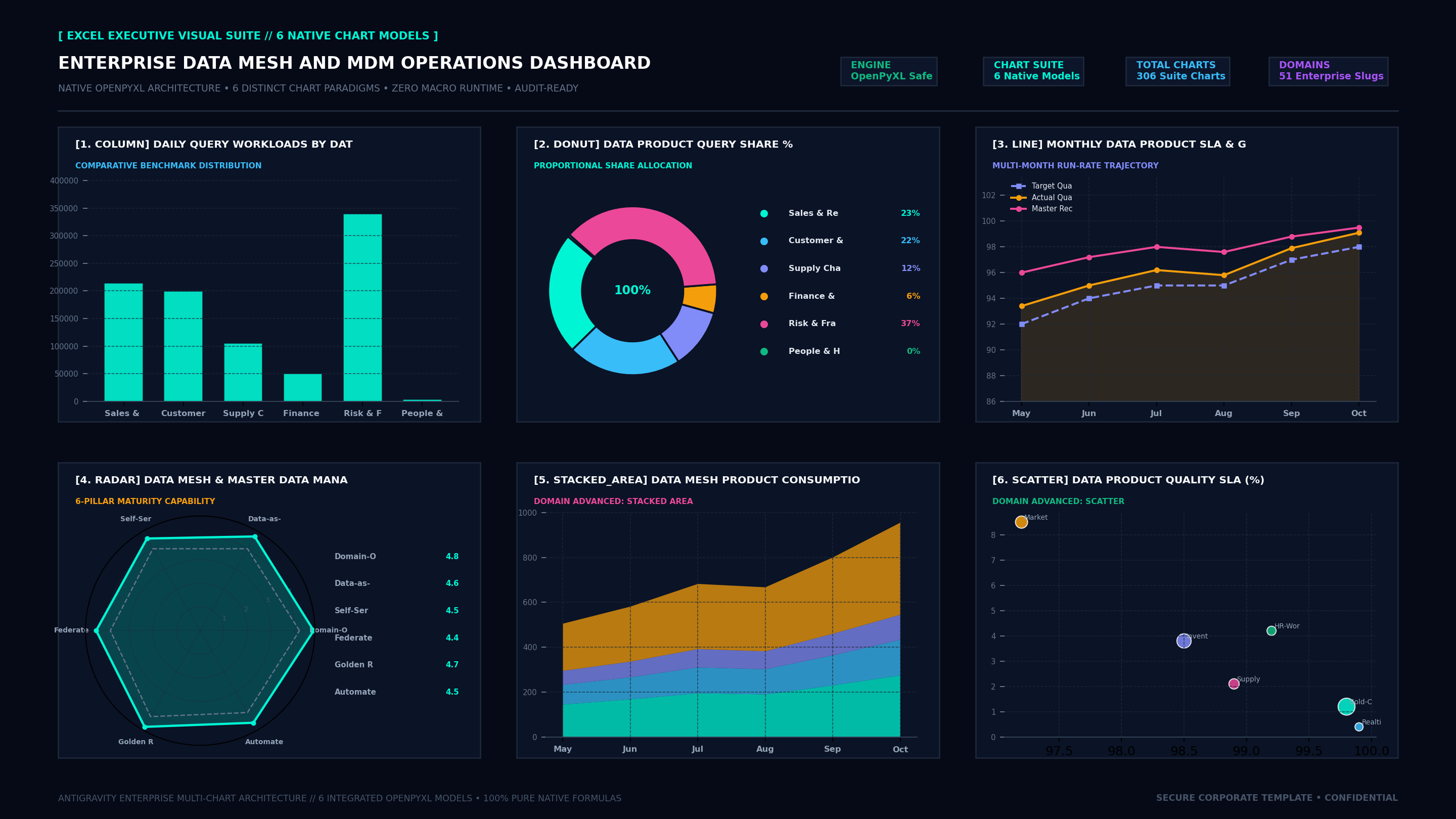Click the [1. COLUMN] chart title

pyautogui.click(x=214, y=145)
